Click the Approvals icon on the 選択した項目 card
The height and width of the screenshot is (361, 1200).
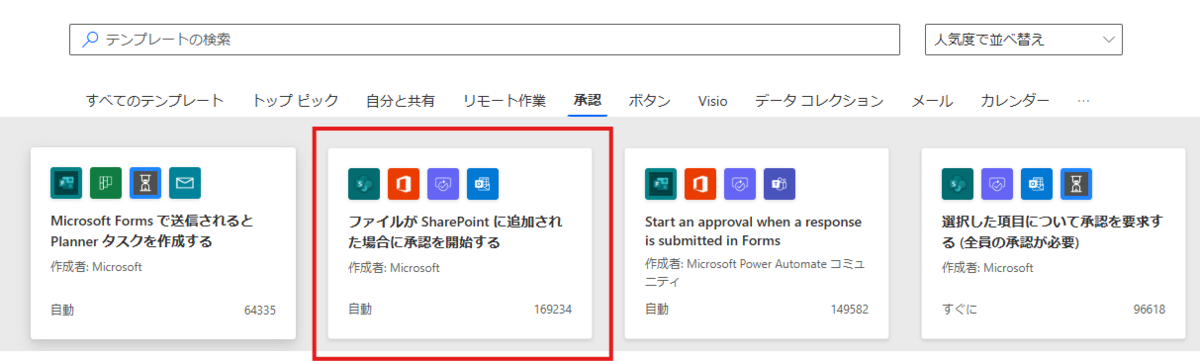[997, 184]
